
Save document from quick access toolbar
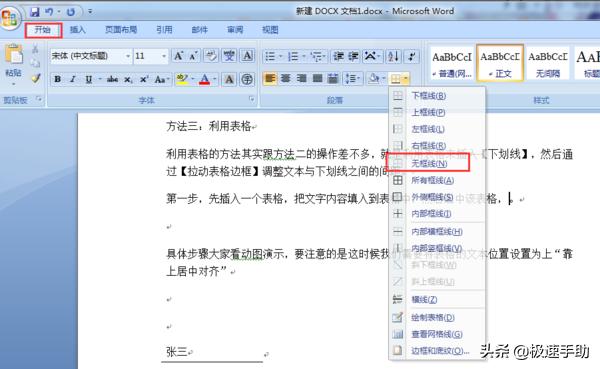pyautogui.click(x=35, y=12)
